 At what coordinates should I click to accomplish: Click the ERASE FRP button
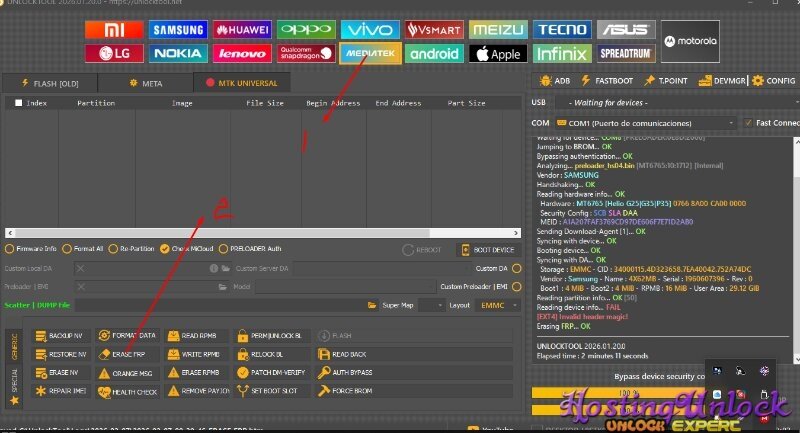tap(127, 354)
